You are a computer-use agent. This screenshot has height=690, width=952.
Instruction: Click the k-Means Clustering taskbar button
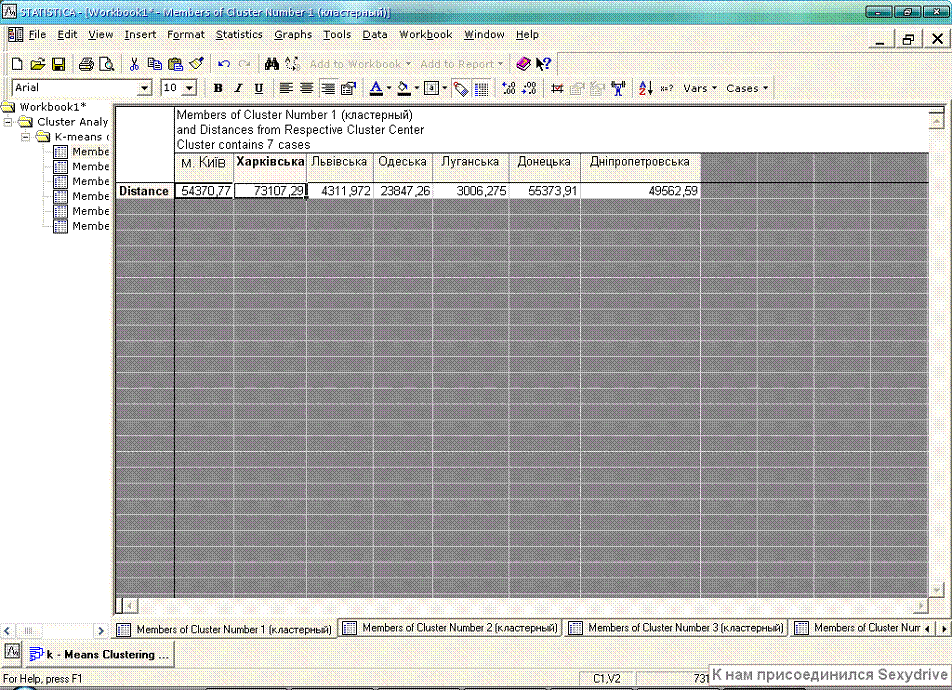[99, 654]
